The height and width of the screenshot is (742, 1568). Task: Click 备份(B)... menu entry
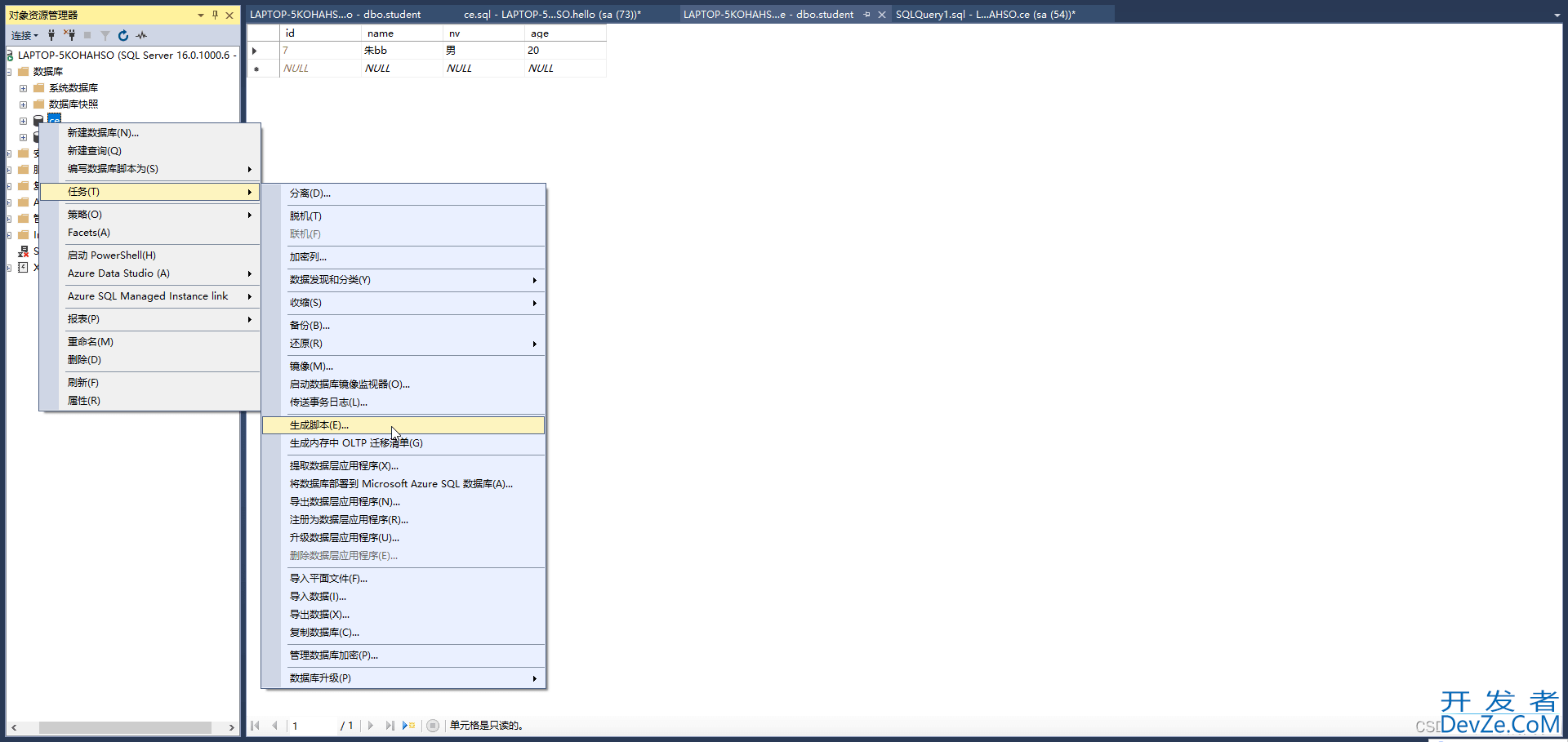click(x=403, y=326)
